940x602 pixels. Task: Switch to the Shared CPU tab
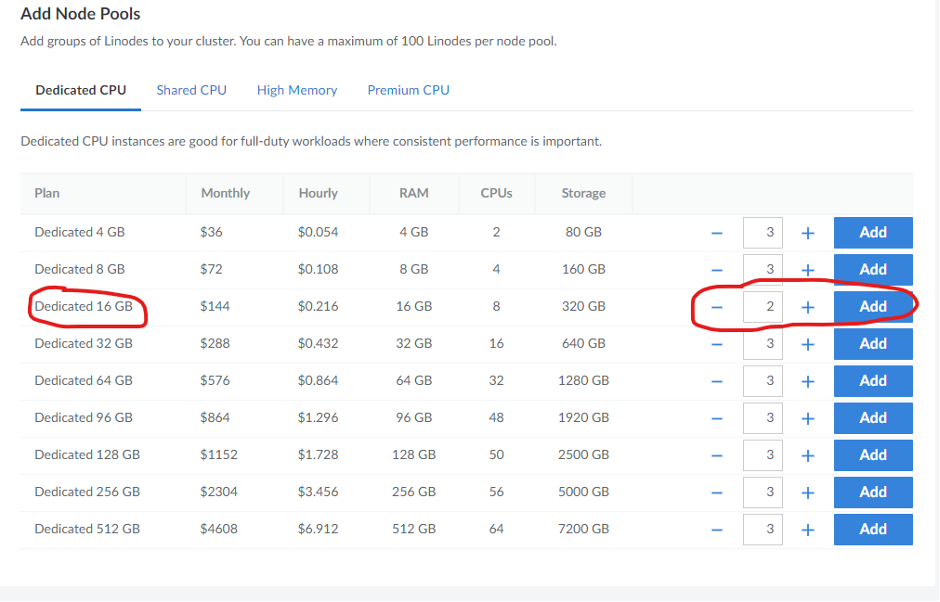point(191,90)
